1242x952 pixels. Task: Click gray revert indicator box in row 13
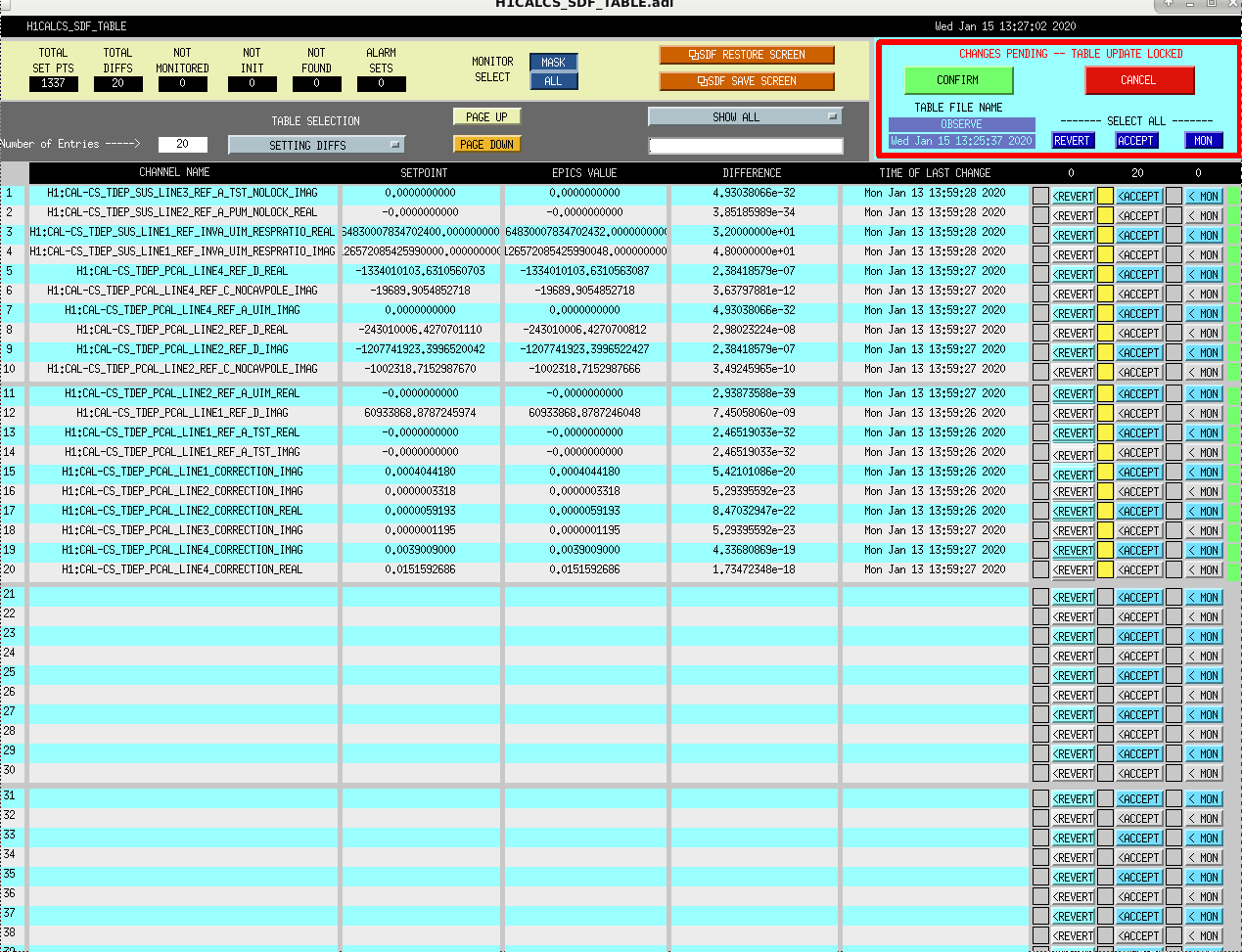coord(1040,432)
